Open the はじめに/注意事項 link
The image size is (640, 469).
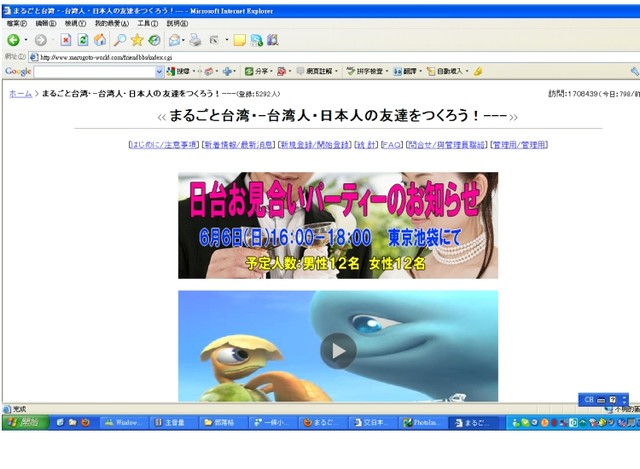[x=164, y=145]
